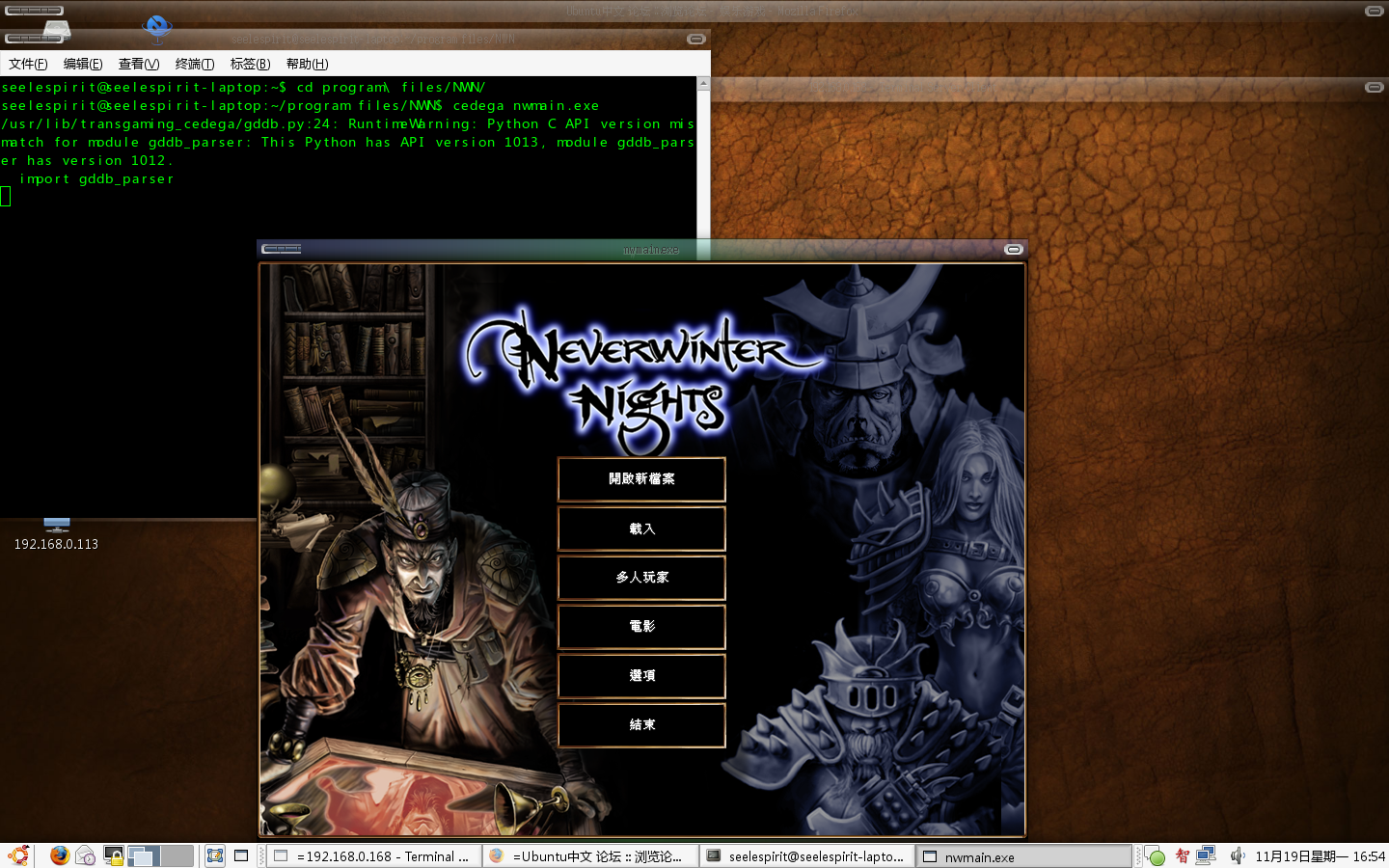Open the 帮助(H) menu in terminal
This screenshot has height=868, width=1389.
(307, 64)
